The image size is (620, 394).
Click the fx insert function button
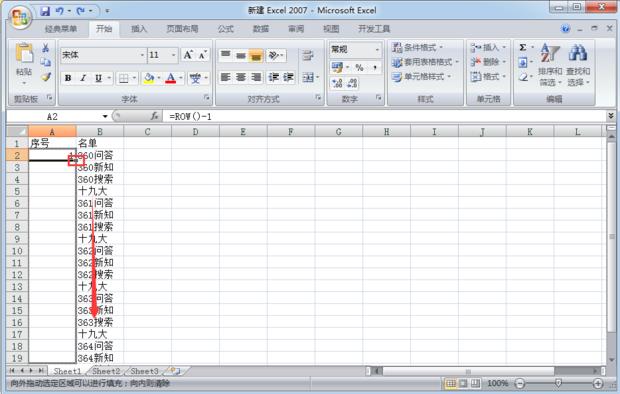tap(155, 116)
